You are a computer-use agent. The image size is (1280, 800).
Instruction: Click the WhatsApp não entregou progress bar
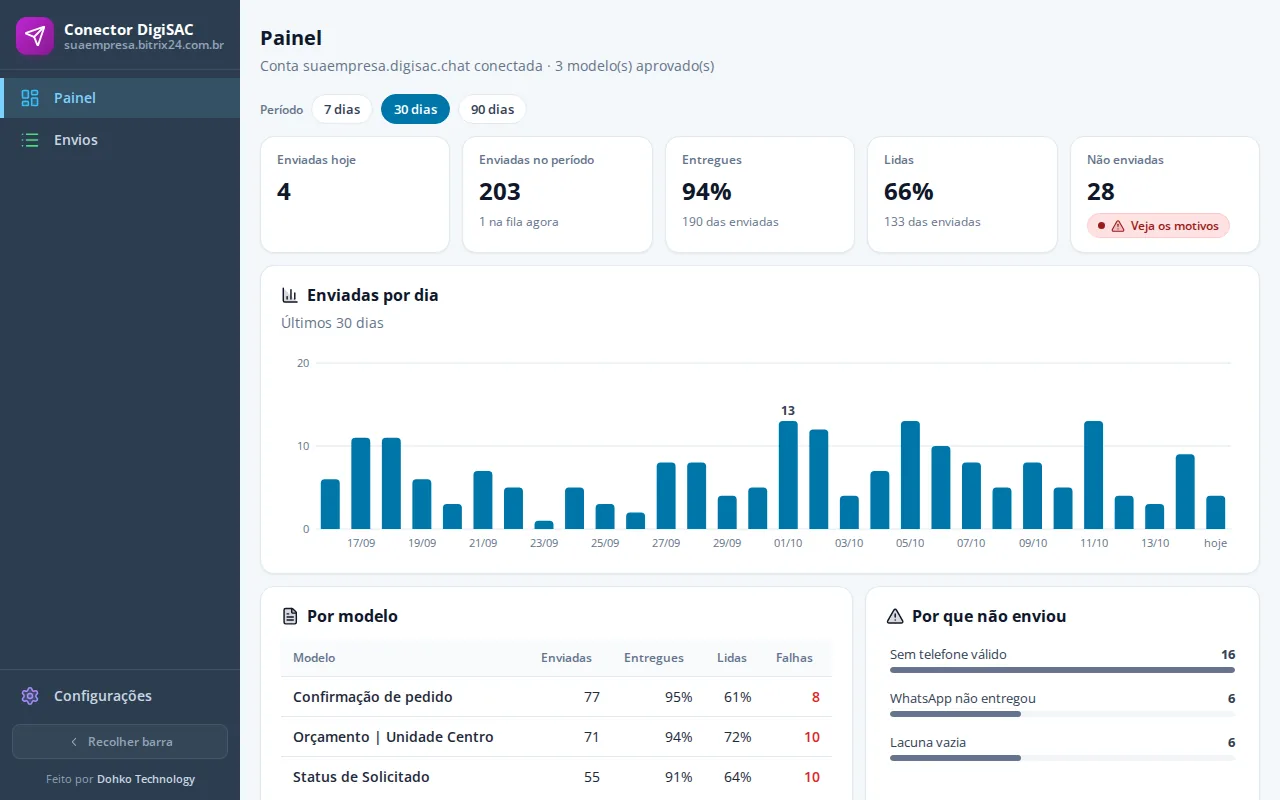point(1062,714)
